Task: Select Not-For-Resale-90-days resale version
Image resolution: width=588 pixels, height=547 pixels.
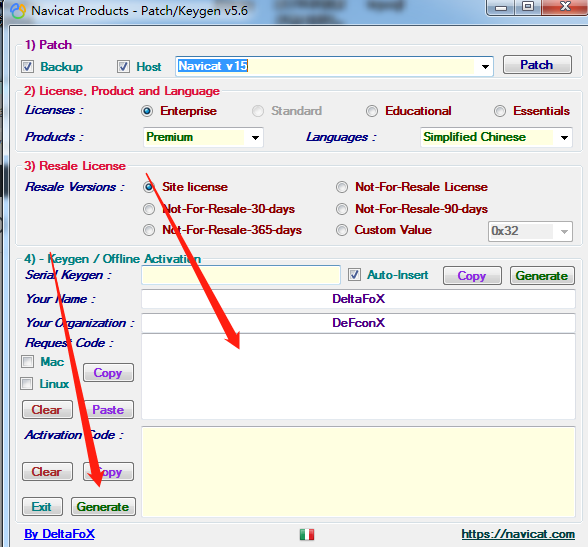Action: click(x=342, y=209)
